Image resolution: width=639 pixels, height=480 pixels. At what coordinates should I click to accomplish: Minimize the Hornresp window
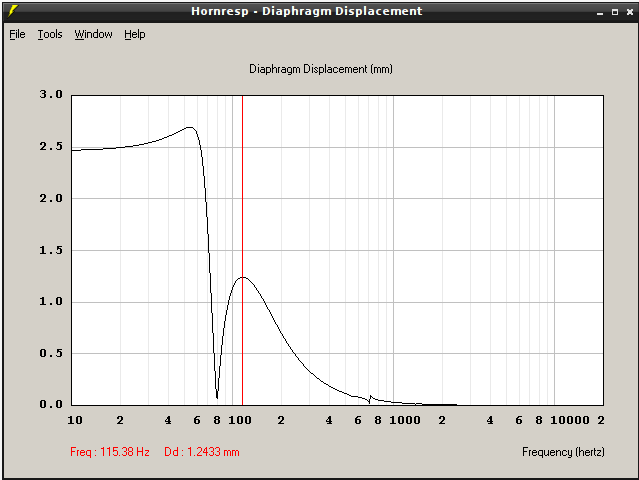coord(600,12)
